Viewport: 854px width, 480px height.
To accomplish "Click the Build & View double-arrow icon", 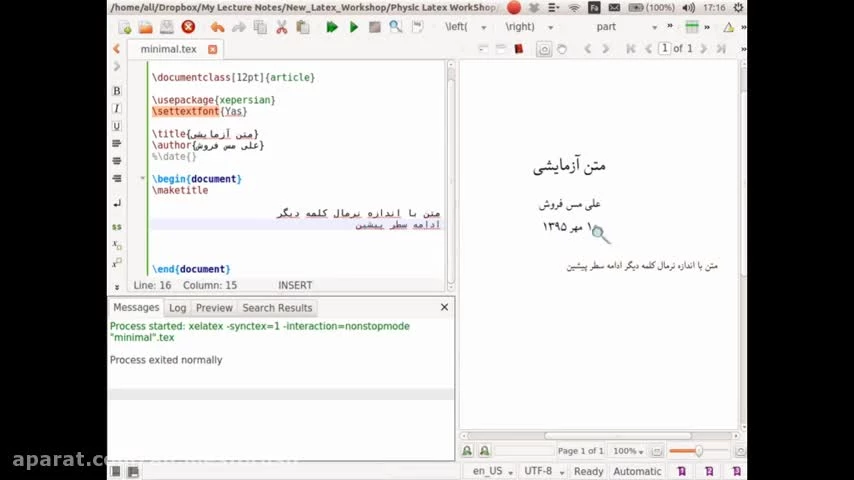I will [331, 27].
